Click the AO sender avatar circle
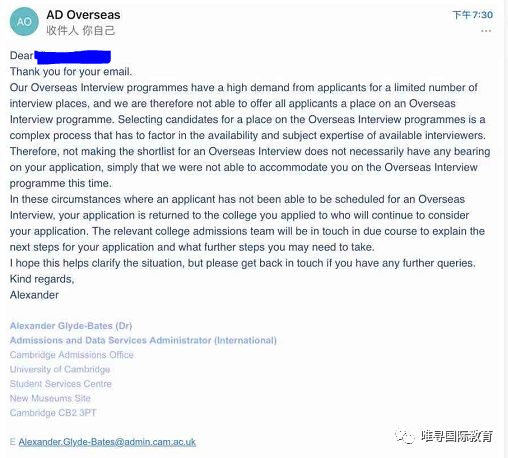508x458 pixels. pyautogui.click(x=24, y=22)
